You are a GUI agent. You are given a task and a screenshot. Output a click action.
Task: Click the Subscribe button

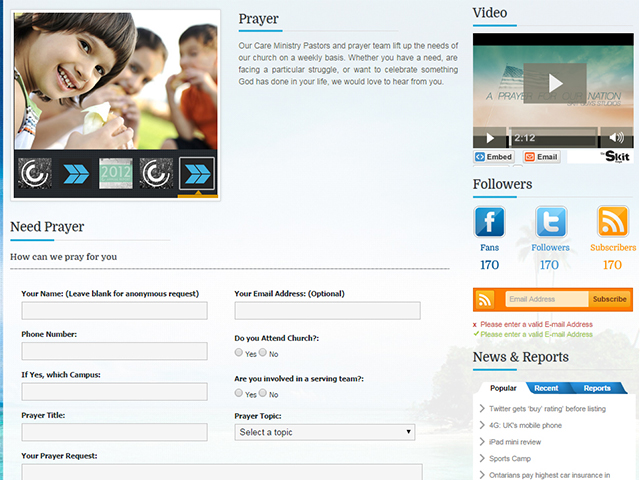pyautogui.click(x=610, y=299)
